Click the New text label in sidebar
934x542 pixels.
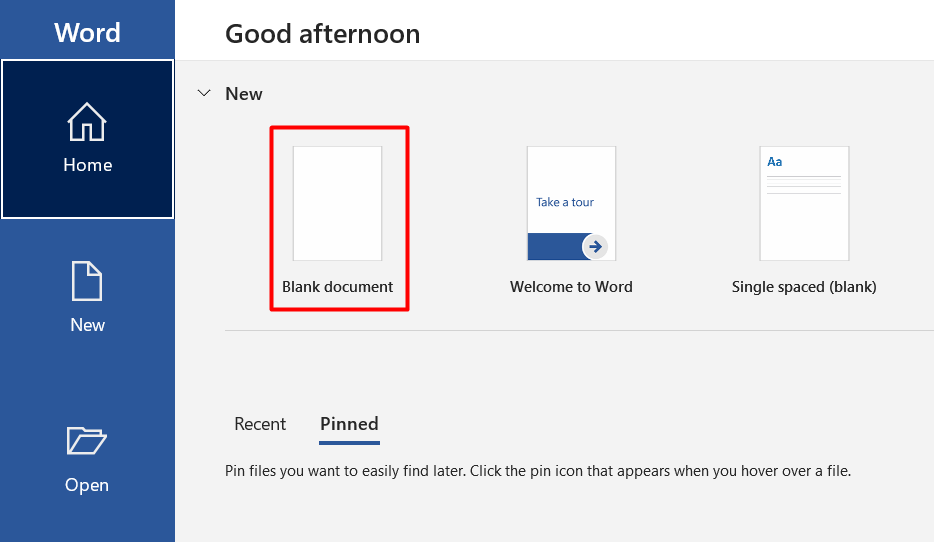tap(87, 325)
